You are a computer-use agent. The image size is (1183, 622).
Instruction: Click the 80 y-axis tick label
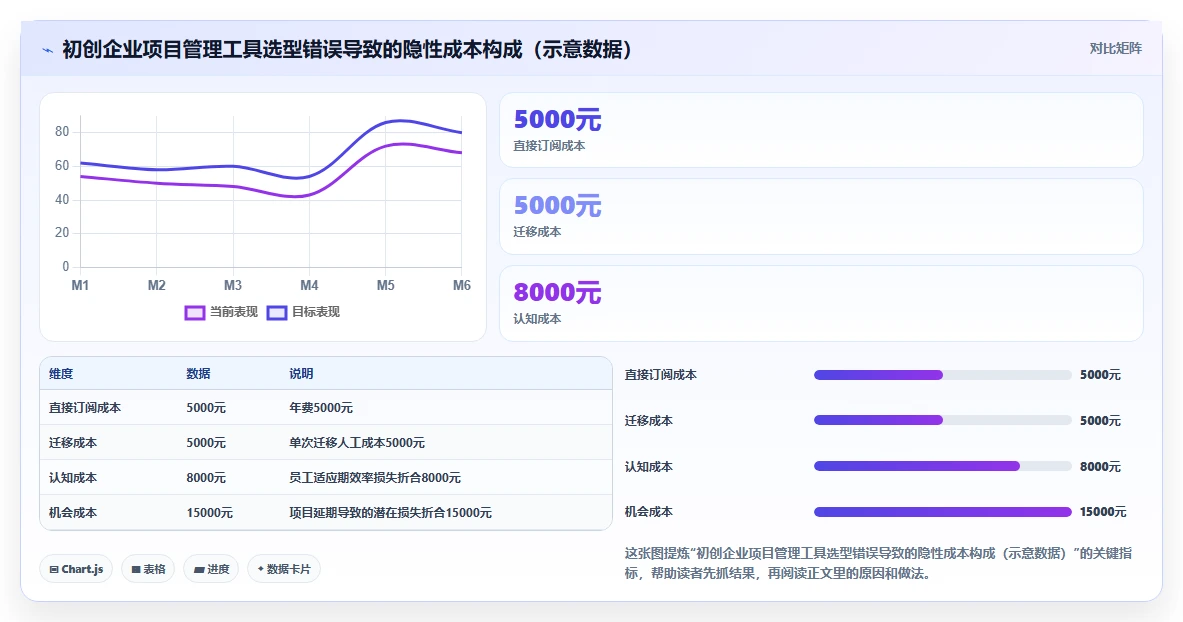[x=62, y=131]
